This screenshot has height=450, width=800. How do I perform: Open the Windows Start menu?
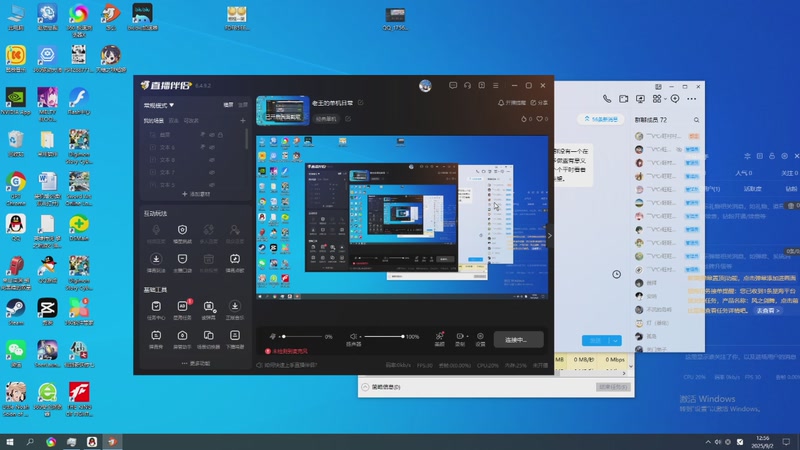[x=9, y=442]
